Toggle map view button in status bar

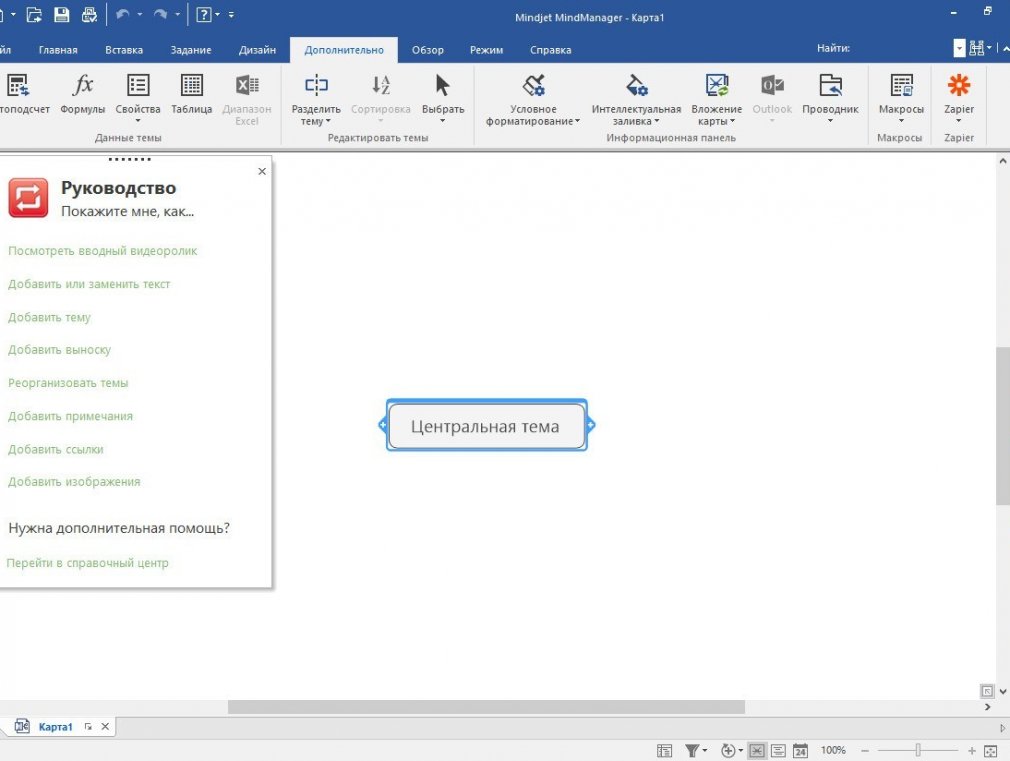[x=757, y=750]
